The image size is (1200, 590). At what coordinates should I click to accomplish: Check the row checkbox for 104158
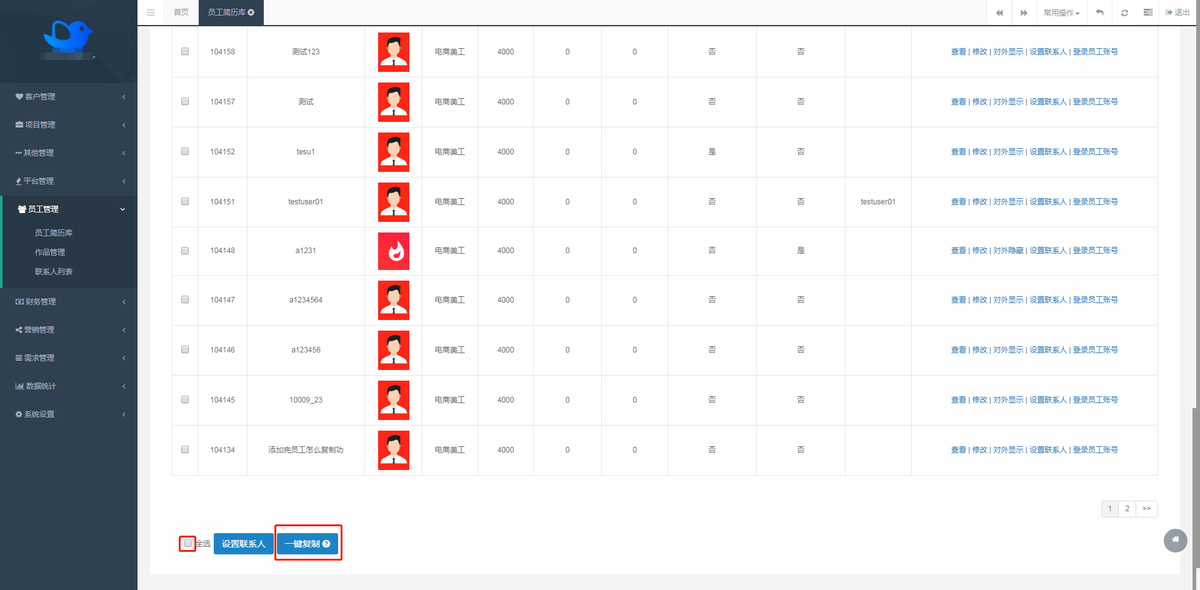click(185, 51)
